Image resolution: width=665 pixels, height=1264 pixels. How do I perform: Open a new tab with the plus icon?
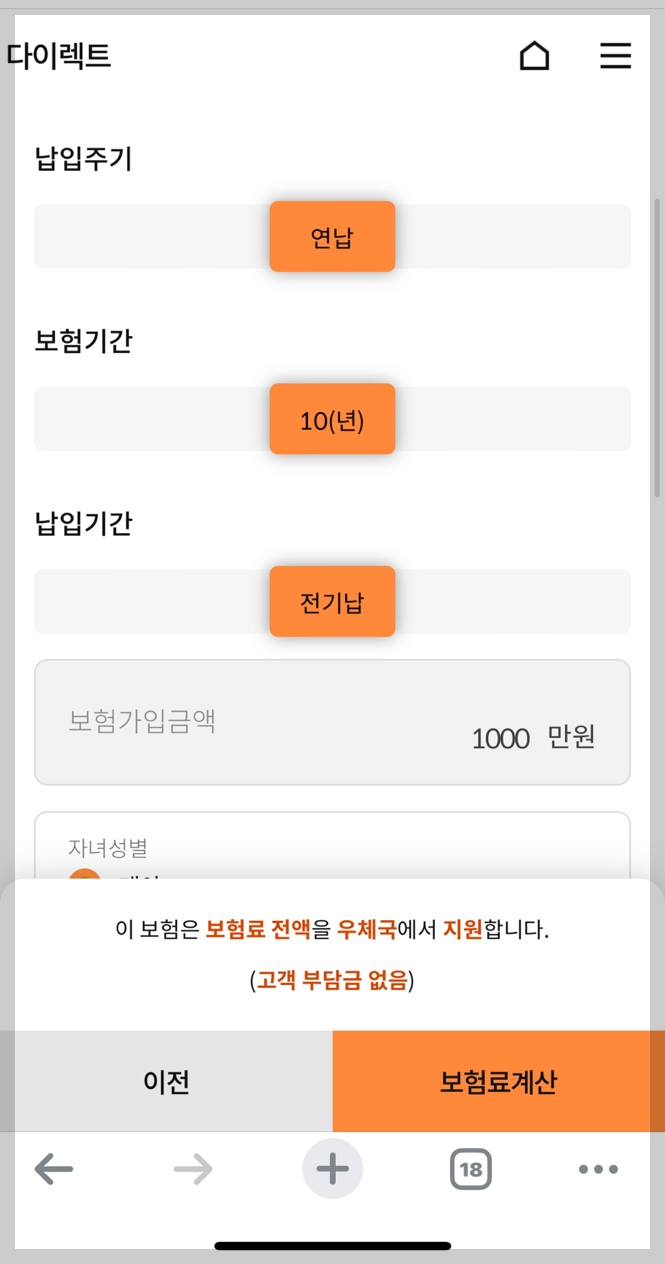(x=332, y=1169)
